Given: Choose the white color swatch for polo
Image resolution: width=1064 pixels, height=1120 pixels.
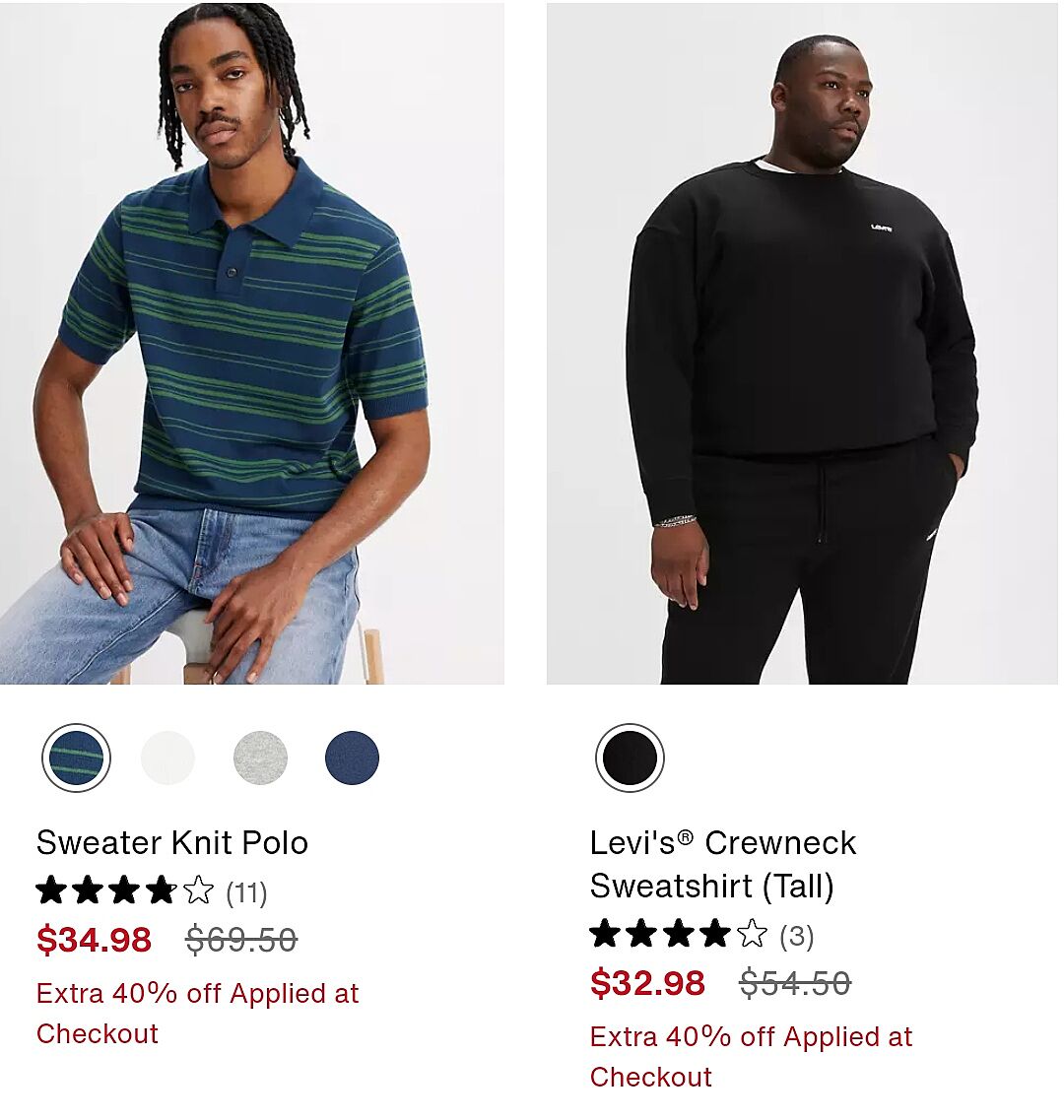Looking at the screenshot, I should point(167,758).
